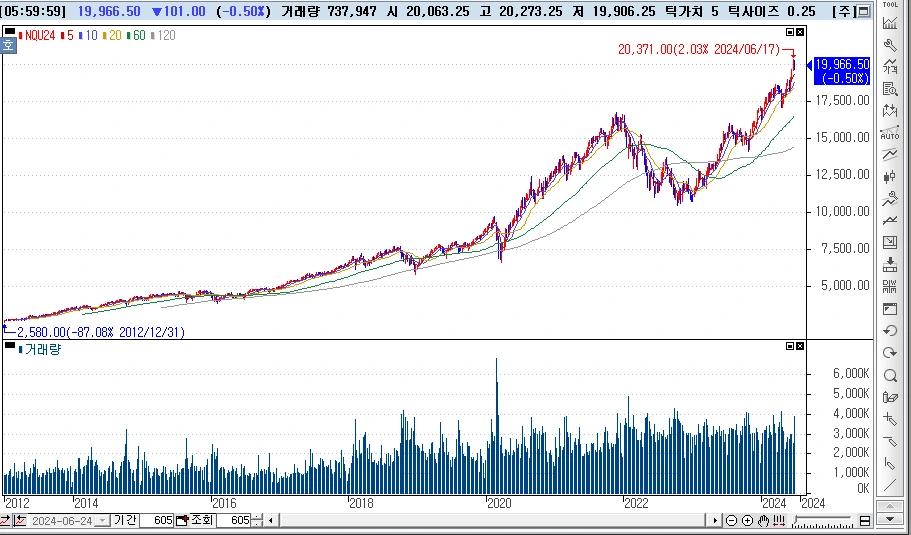The width and height of the screenshot is (911, 535).
Task: Click the chart icon left of date field
Action: [20, 520]
